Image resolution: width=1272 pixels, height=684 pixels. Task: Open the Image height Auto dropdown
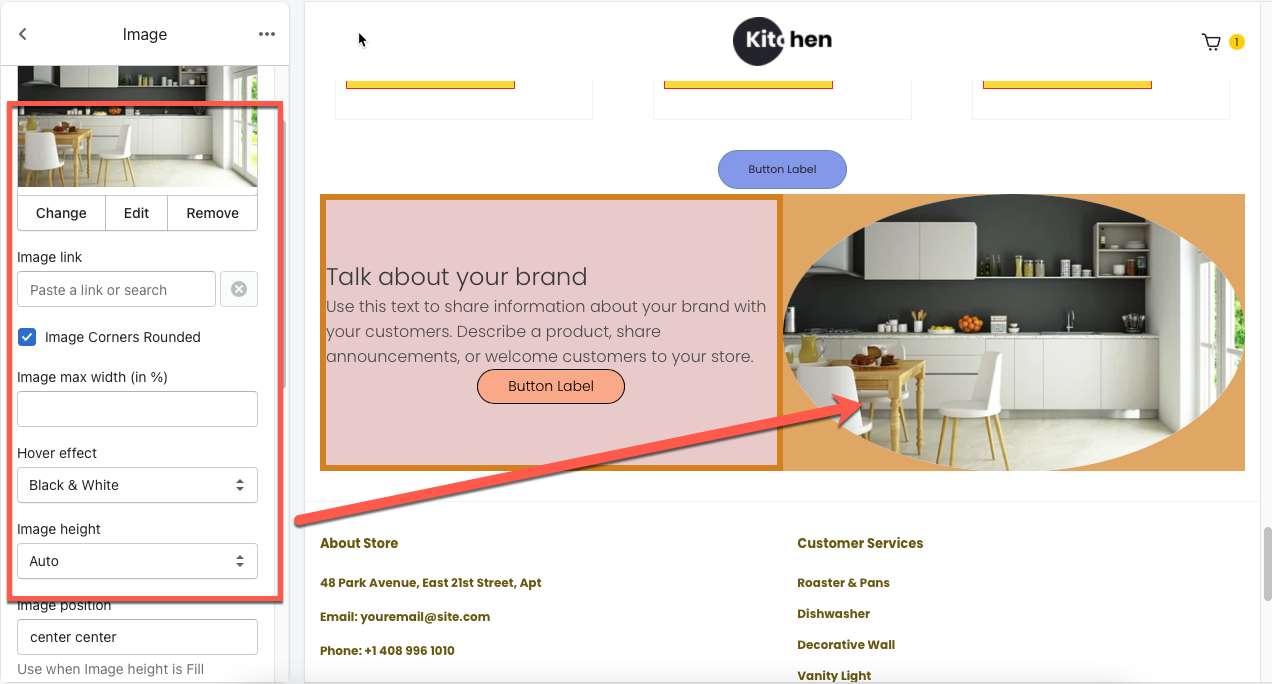[x=137, y=561]
